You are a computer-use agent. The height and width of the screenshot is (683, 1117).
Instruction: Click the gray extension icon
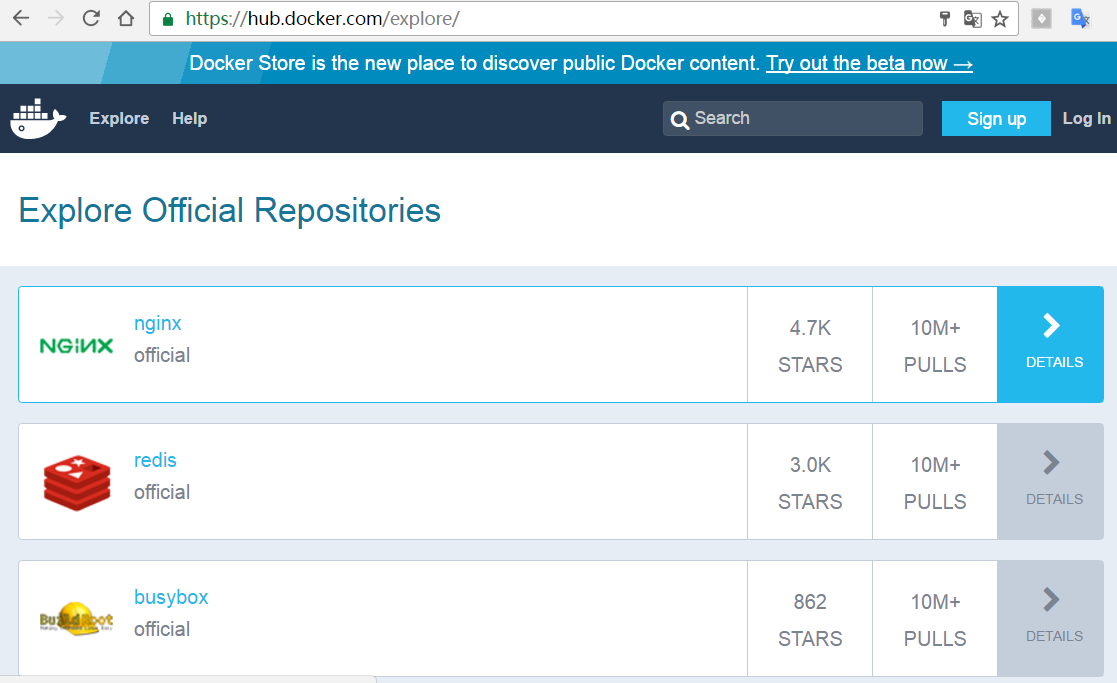tap(1041, 19)
